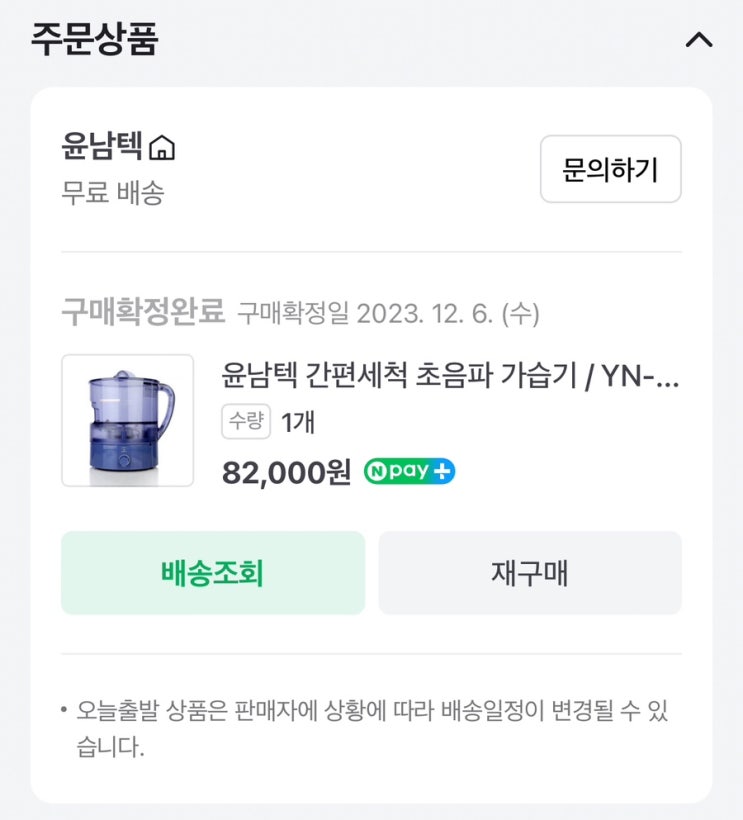Click the 수량 badge
This screenshot has width=743, height=820.
pyautogui.click(x=246, y=422)
